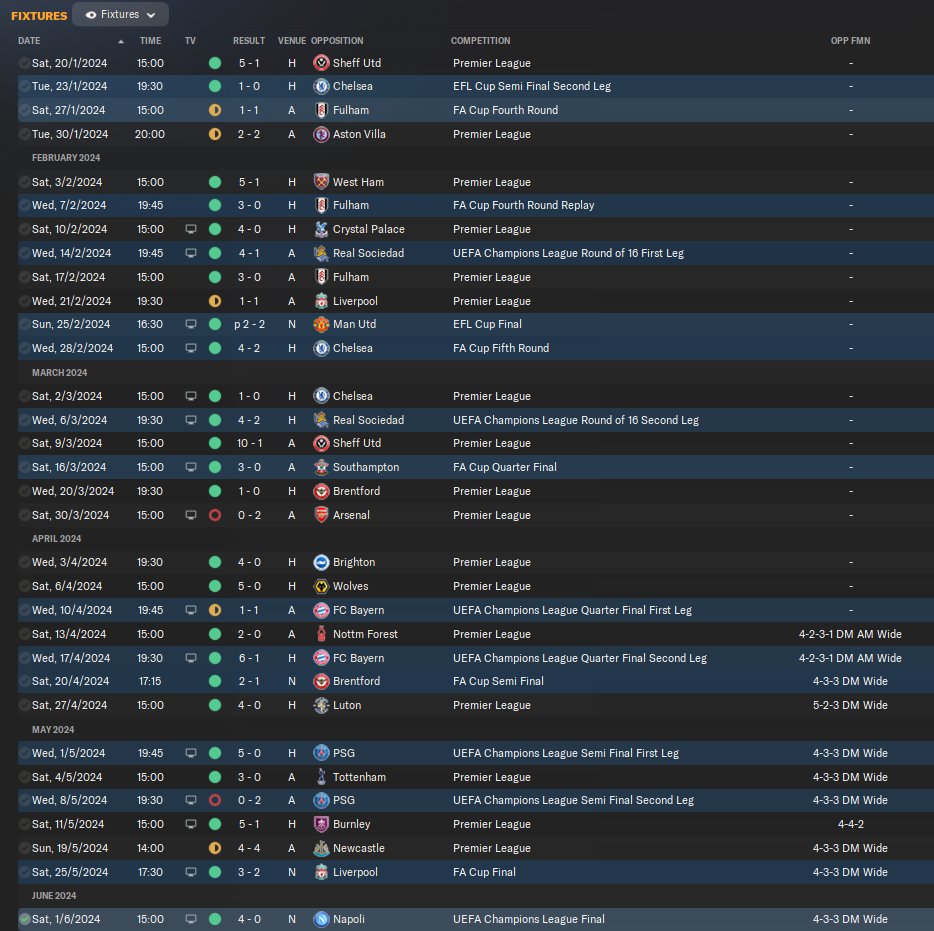Click the West Ham club badge
Viewport: 934px width, 931px height.
(x=321, y=182)
